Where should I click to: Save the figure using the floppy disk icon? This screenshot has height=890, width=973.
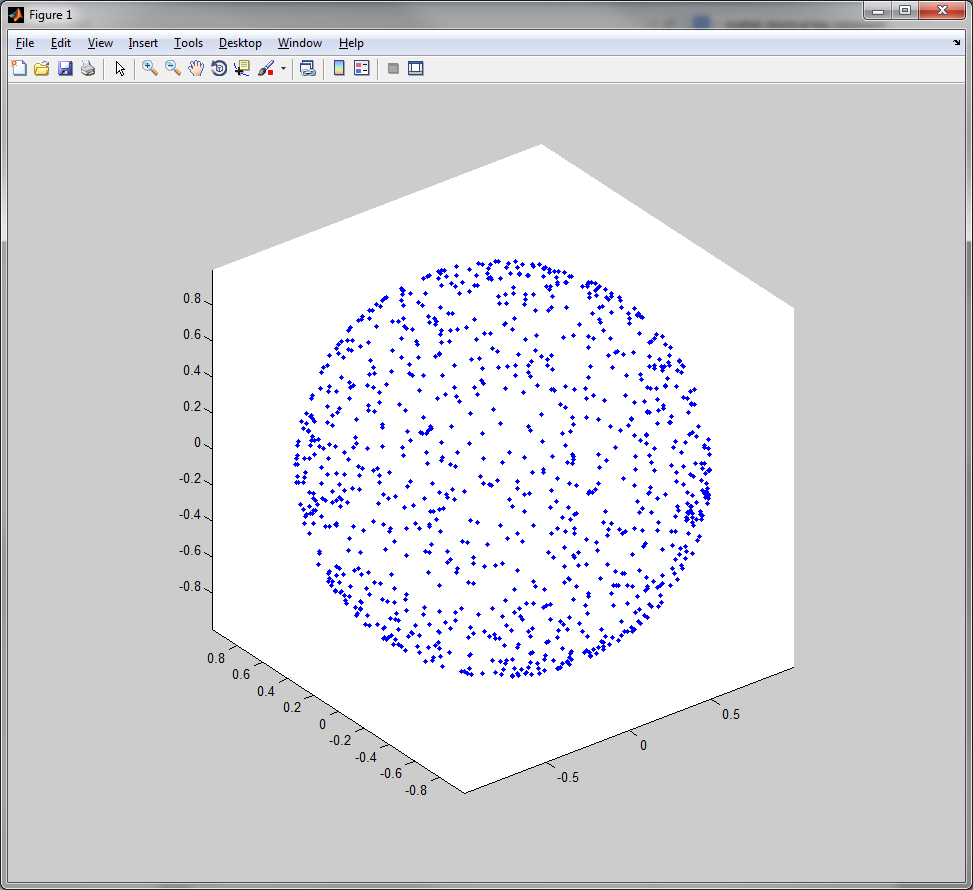pos(65,68)
